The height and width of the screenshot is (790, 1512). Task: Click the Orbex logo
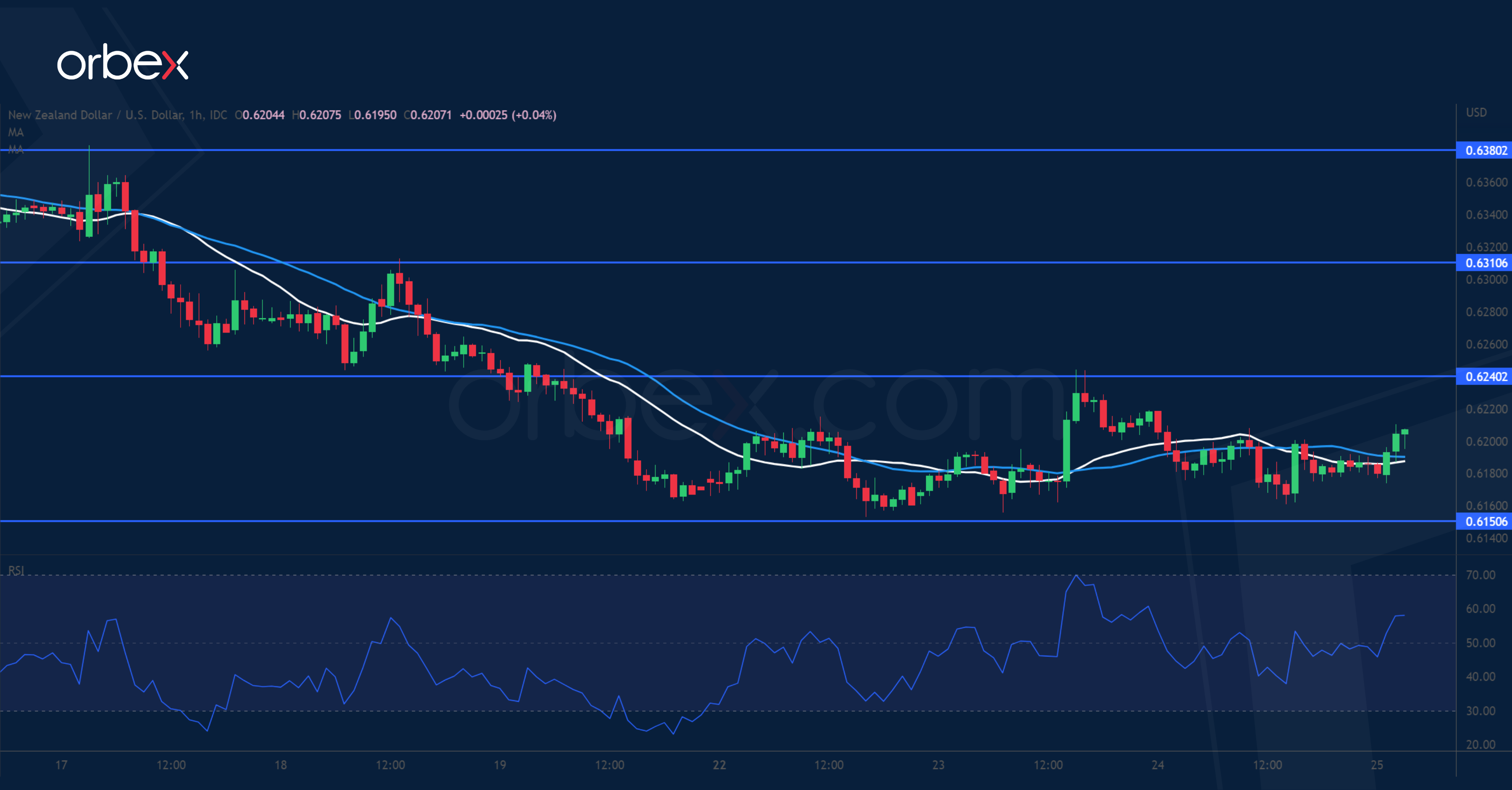tap(123, 63)
